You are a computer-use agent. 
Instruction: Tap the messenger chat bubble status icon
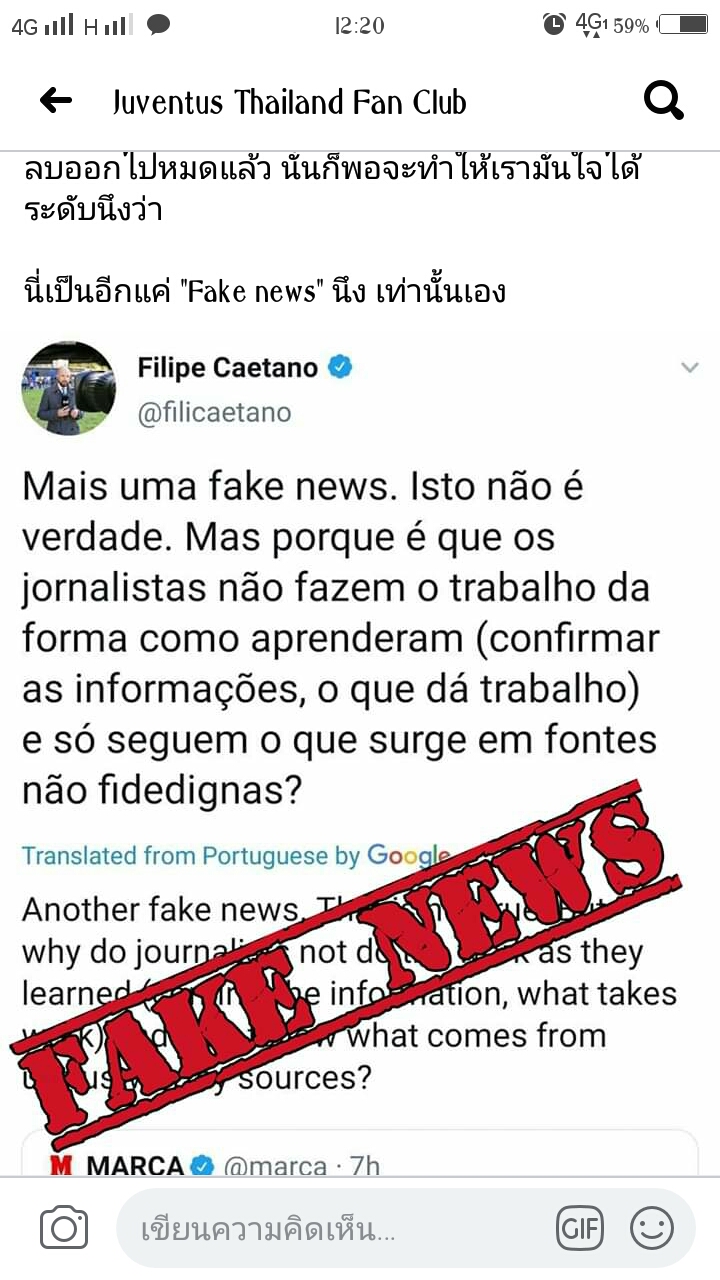coord(158,25)
